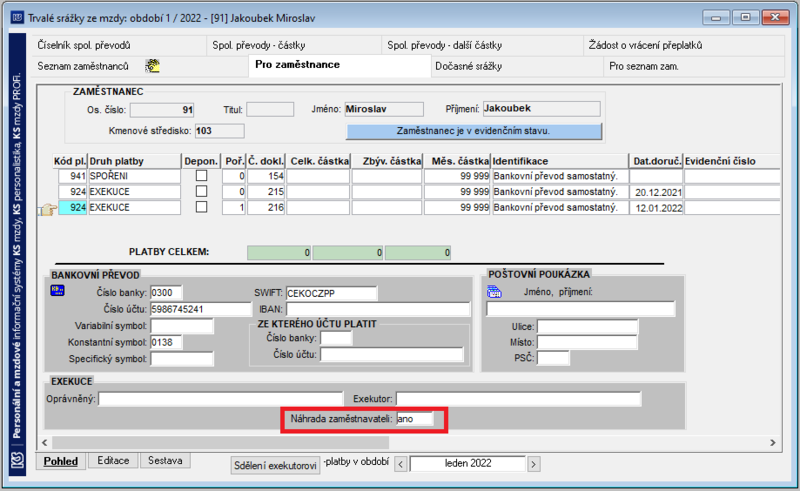Click the Specifický symbol field
The height and width of the screenshot is (491, 800).
point(182,358)
